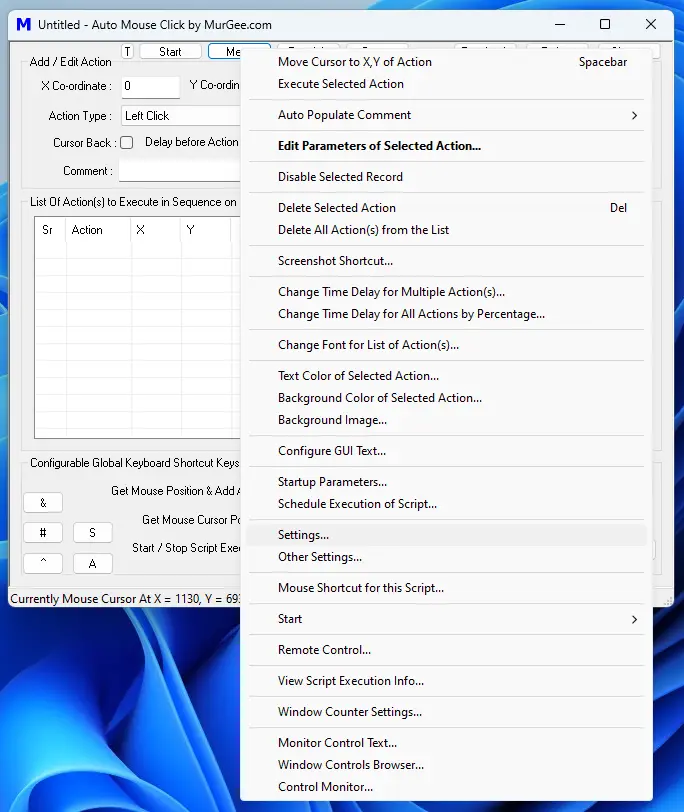Expand the Auto Populate Comment submenu arrow
684x812 pixels.
click(x=634, y=115)
